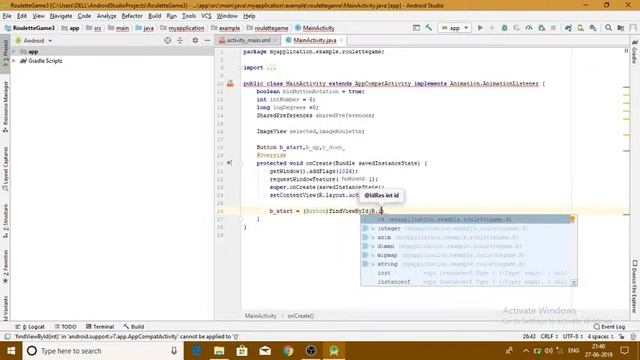Select 'anim' in the autocomplete list
640x360 pixels.
click(469, 238)
